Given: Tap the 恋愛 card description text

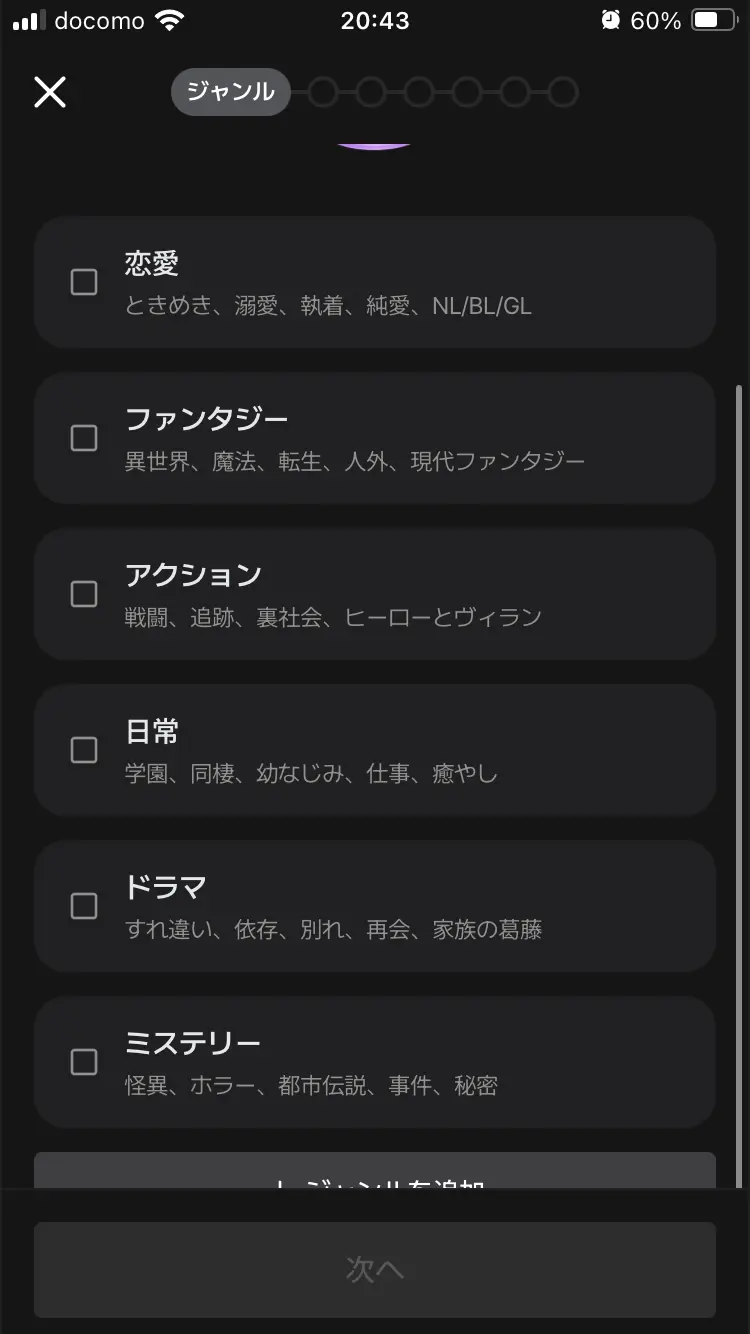Looking at the screenshot, I should (x=328, y=306).
